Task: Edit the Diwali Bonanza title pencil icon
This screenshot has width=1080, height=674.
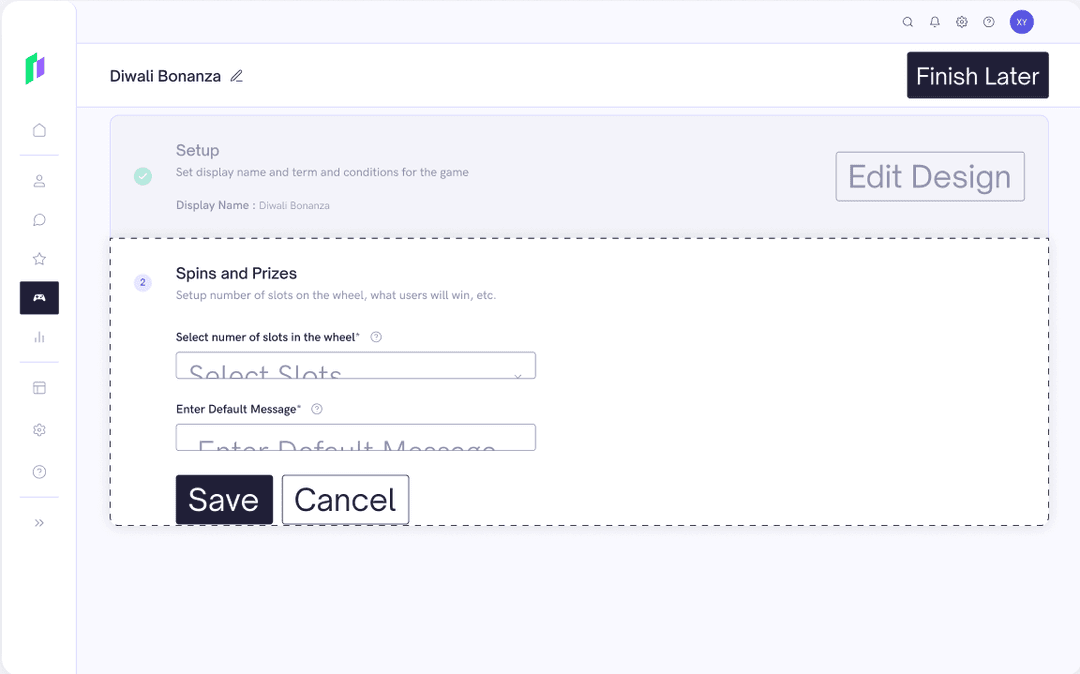Action: [237, 76]
